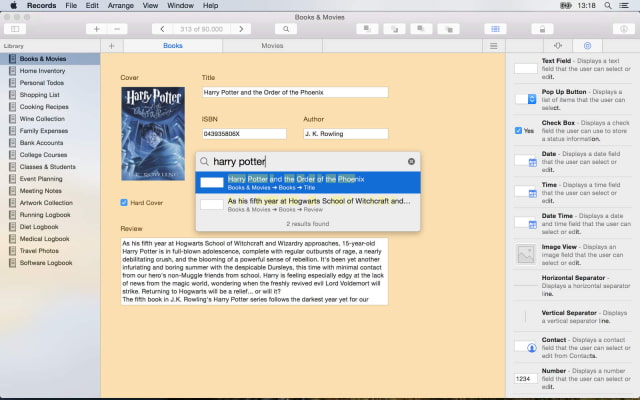The height and width of the screenshot is (400, 640).
Task: Open the form list menu icon
Action: pyautogui.click(x=493, y=46)
